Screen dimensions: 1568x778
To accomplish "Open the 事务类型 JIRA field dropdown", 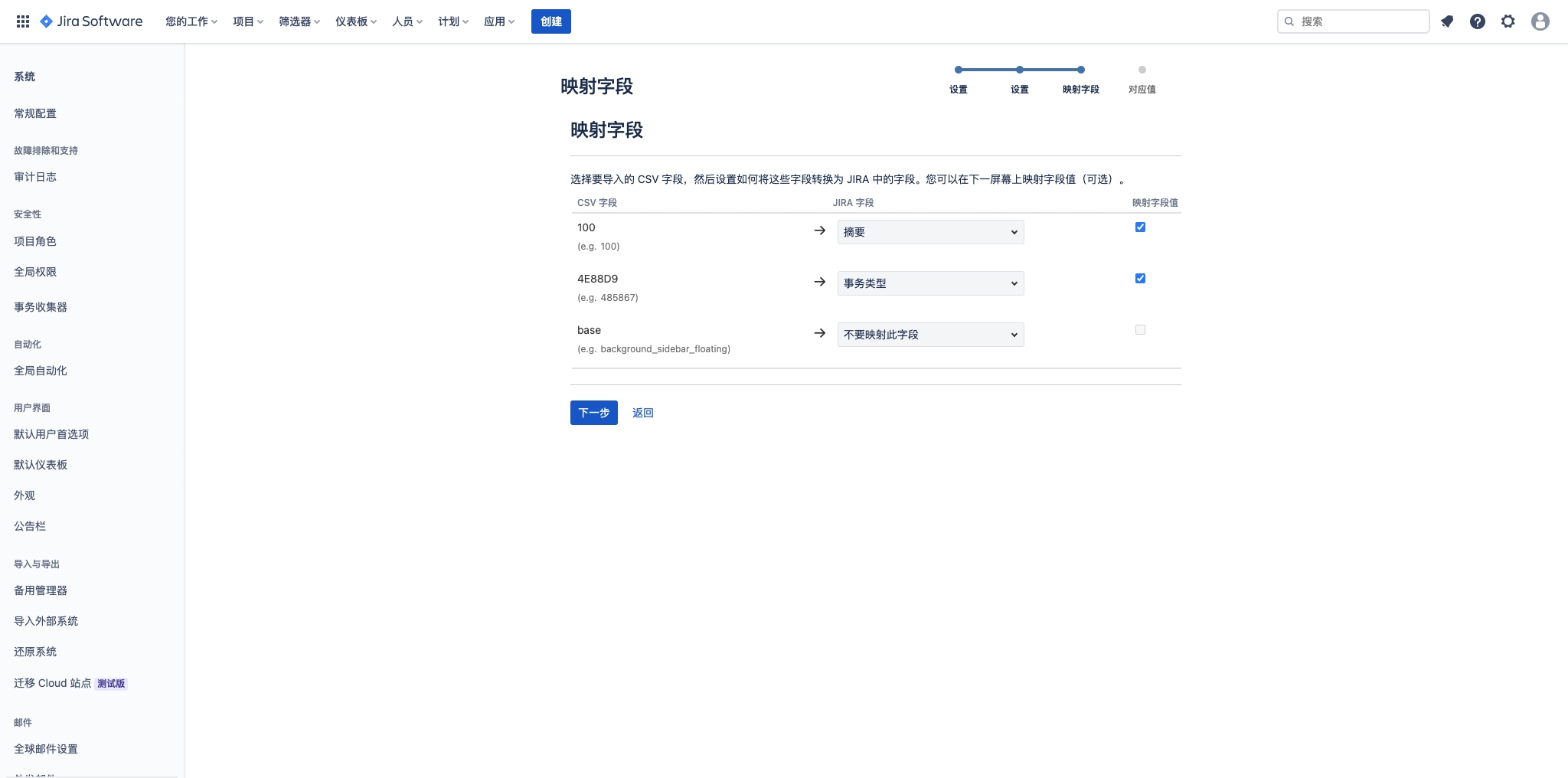I will 930,283.
